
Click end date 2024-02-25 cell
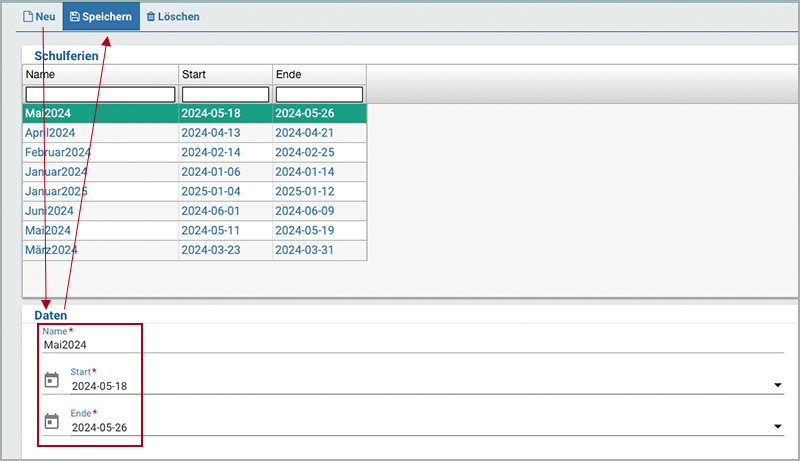pos(319,152)
